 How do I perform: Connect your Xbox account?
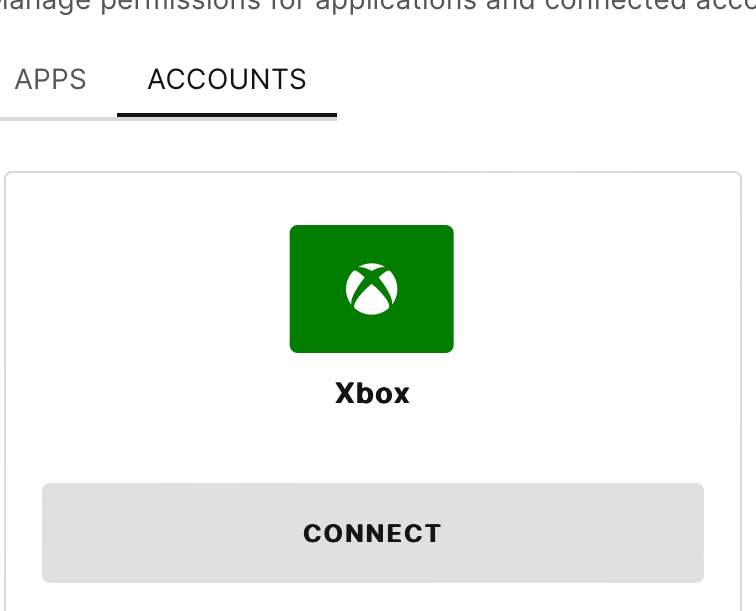click(372, 533)
